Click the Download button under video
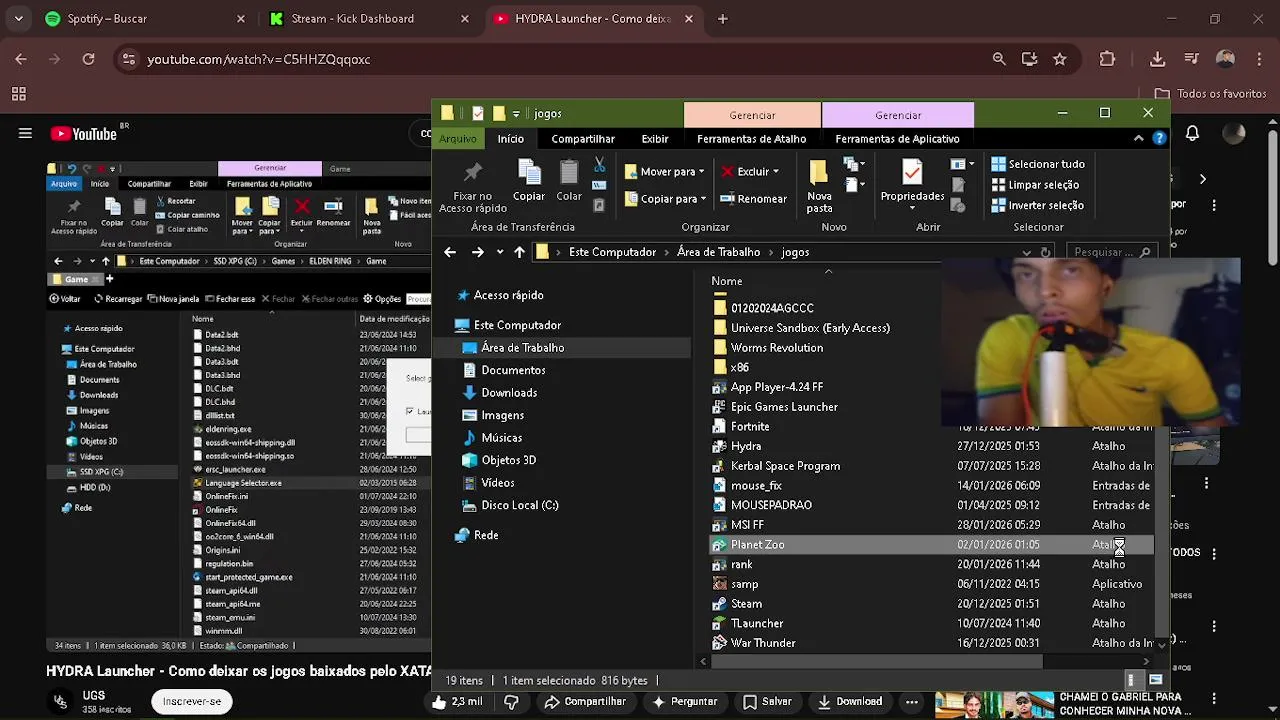Image resolution: width=1280 pixels, height=720 pixels. (x=850, y=702)
